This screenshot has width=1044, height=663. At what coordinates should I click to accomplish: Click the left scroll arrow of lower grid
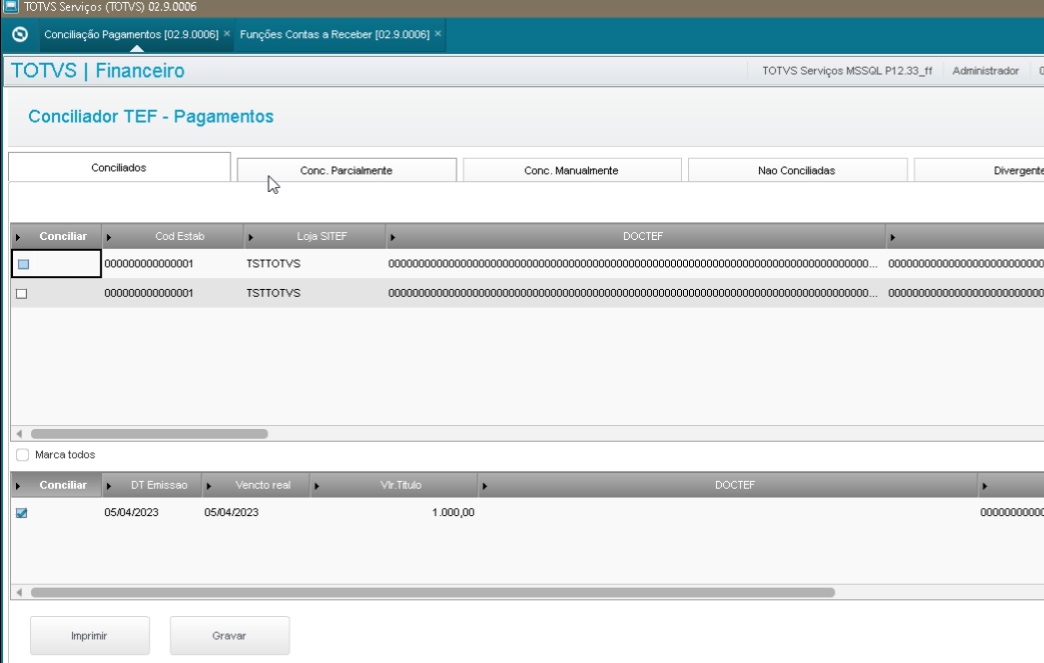[19, 592]
